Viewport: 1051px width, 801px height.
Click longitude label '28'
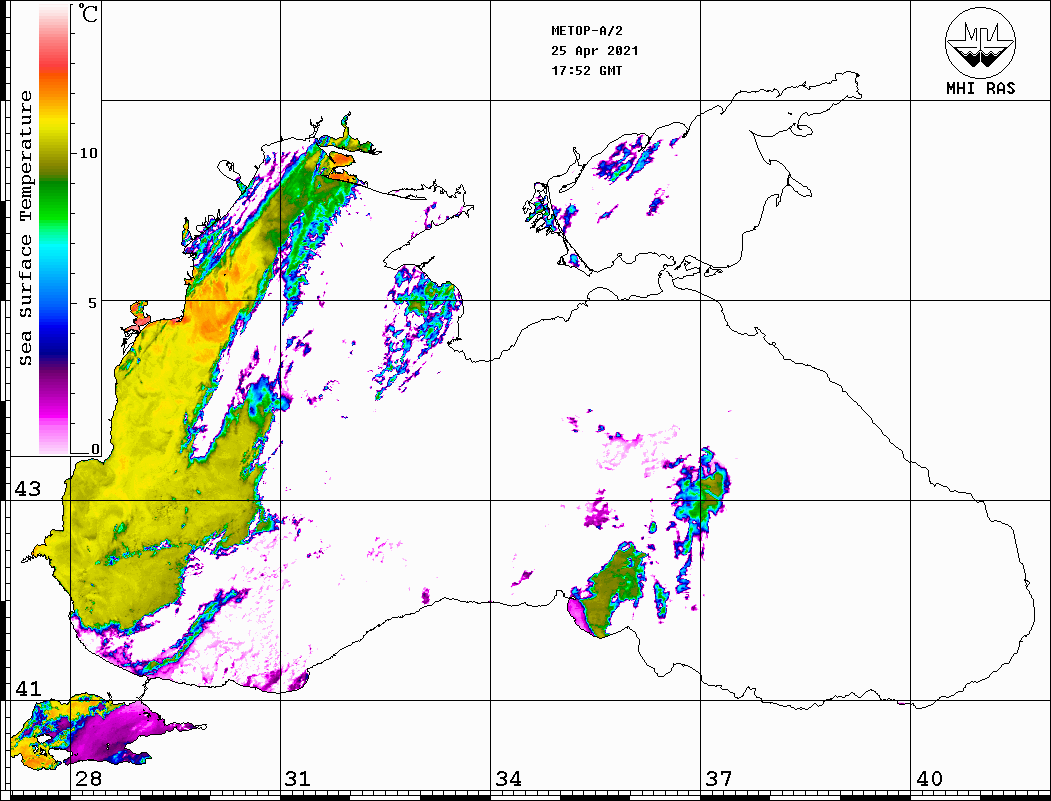coord(88,778)
